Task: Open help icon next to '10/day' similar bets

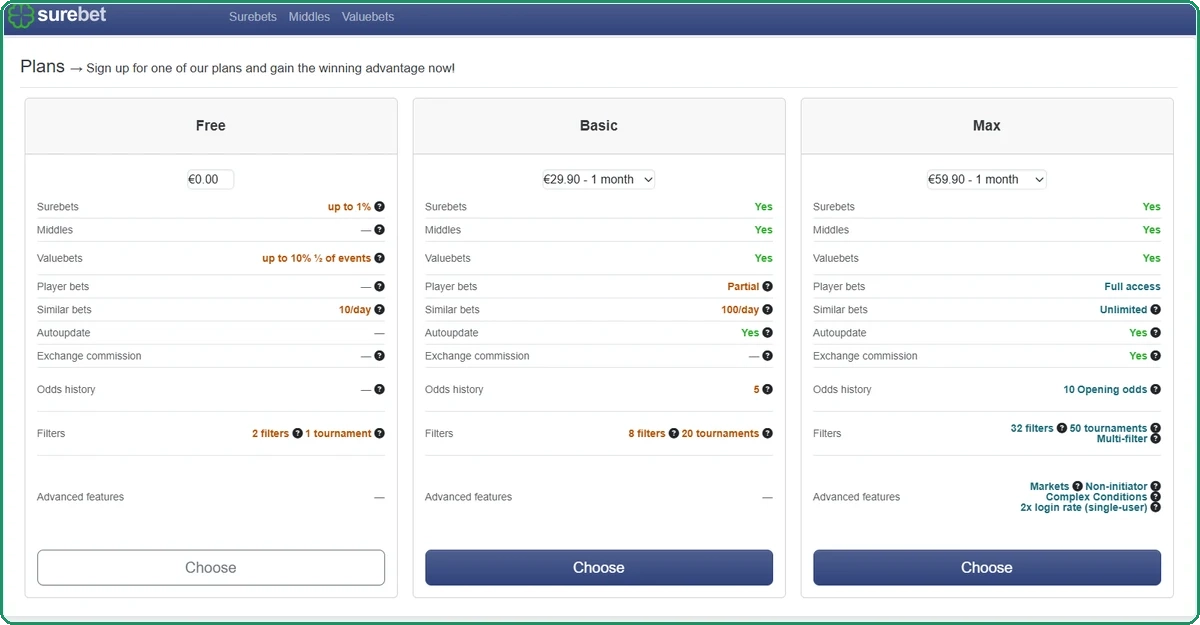Action: click(380, 310)
